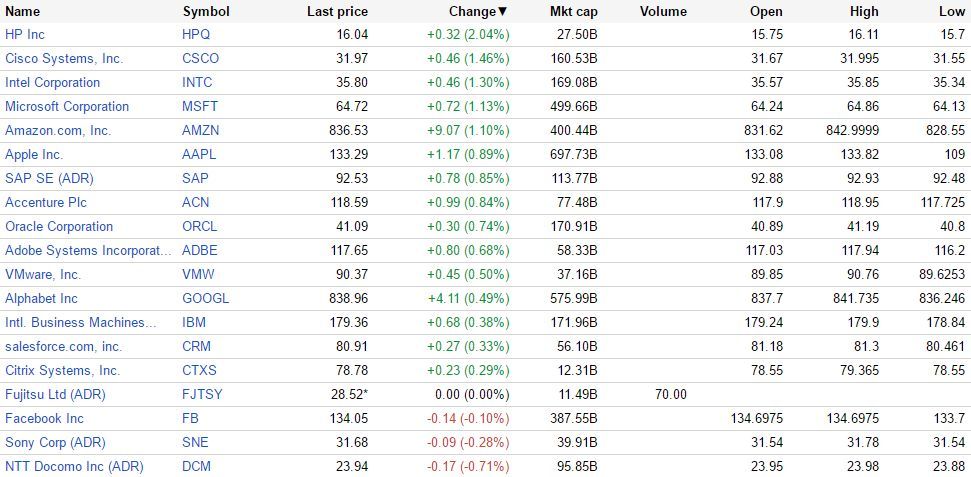Open the Apple Inc. company page
971x477 pixels.
(x=34, y=154)
